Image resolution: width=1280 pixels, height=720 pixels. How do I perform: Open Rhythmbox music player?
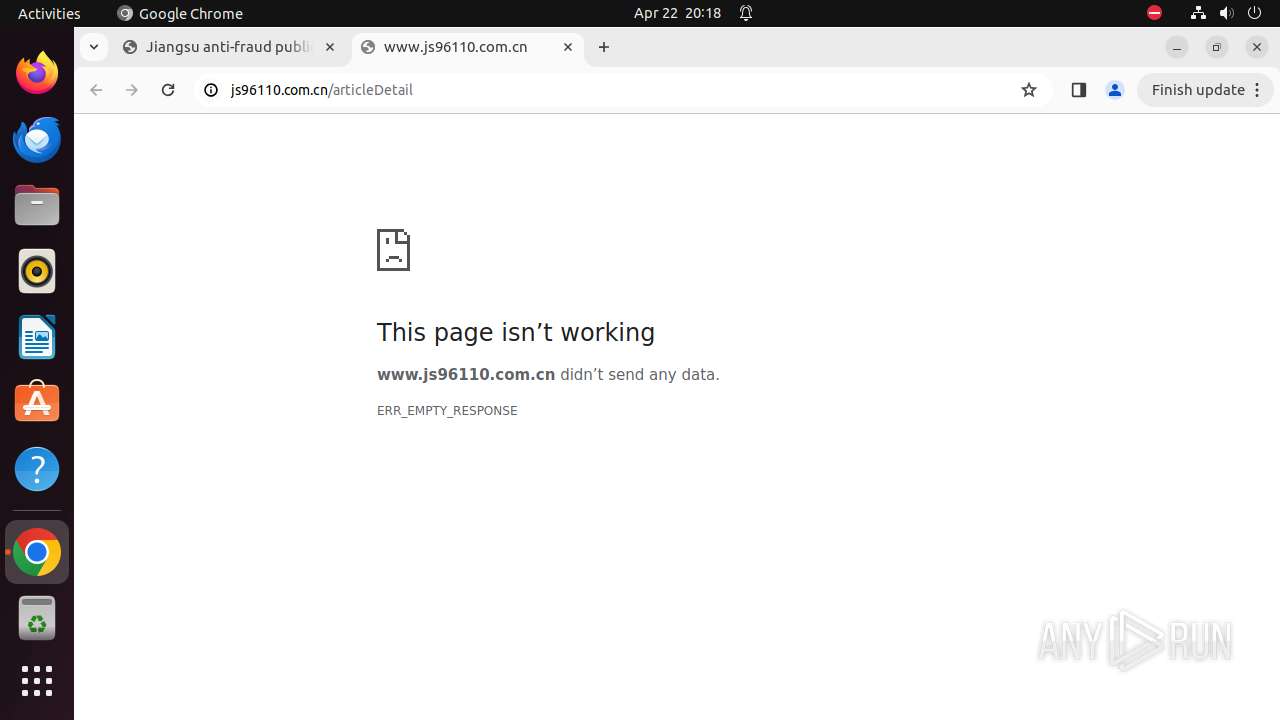click(37, 271)
